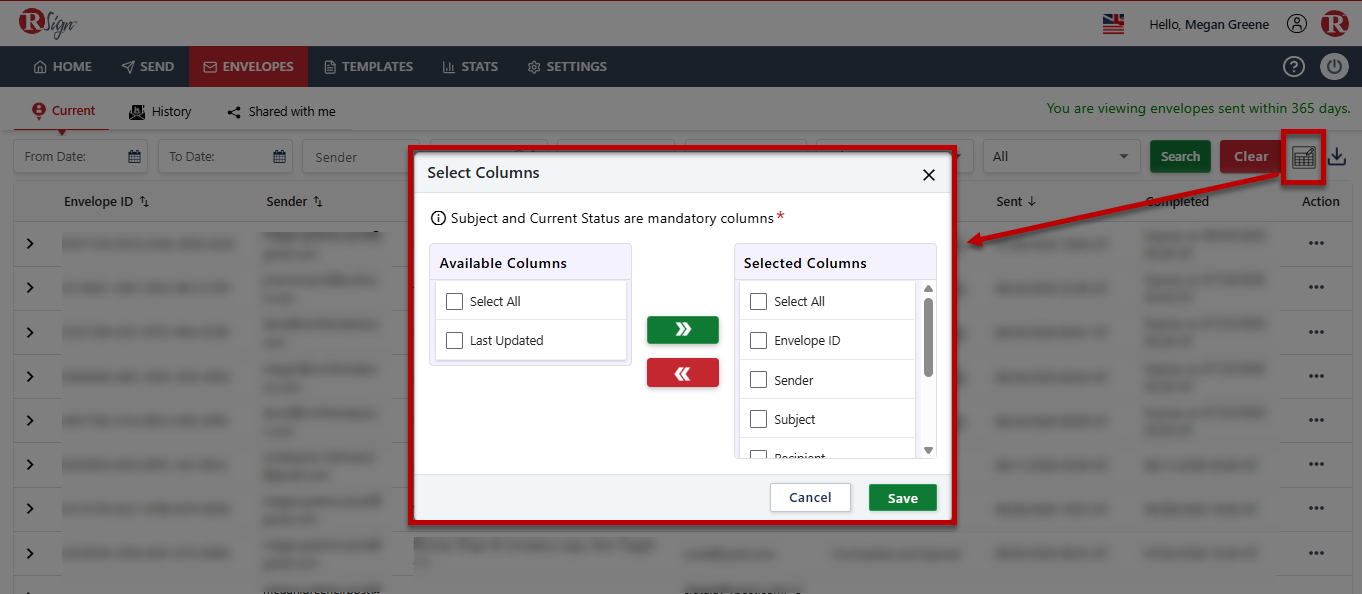Open action menu for first envelope row

1316,243
